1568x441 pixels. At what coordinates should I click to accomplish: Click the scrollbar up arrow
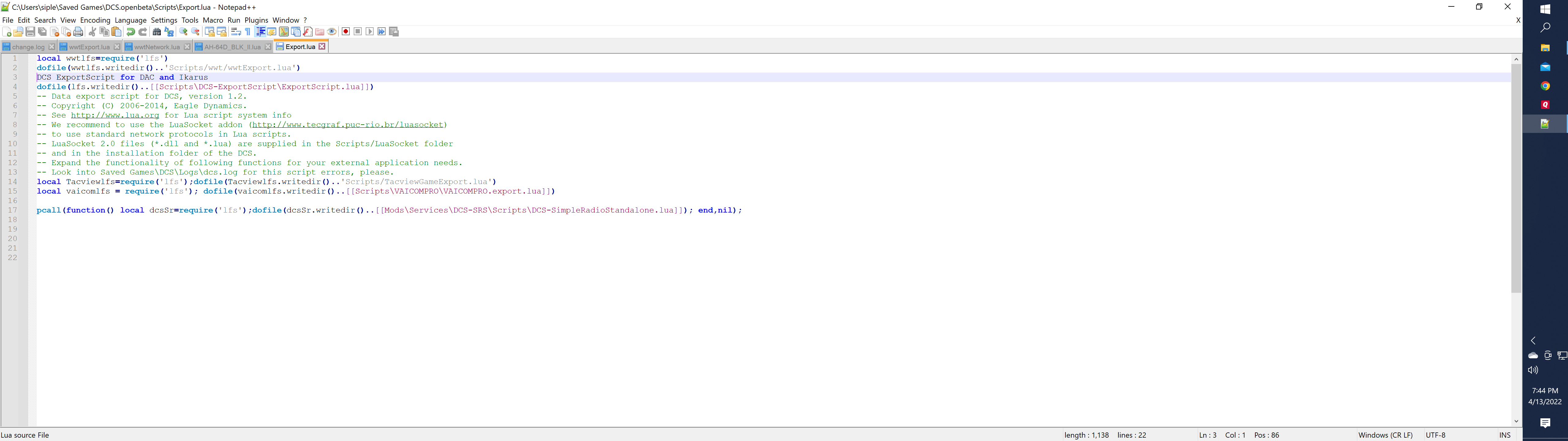pyautogui.click(x=1516, y=59)
